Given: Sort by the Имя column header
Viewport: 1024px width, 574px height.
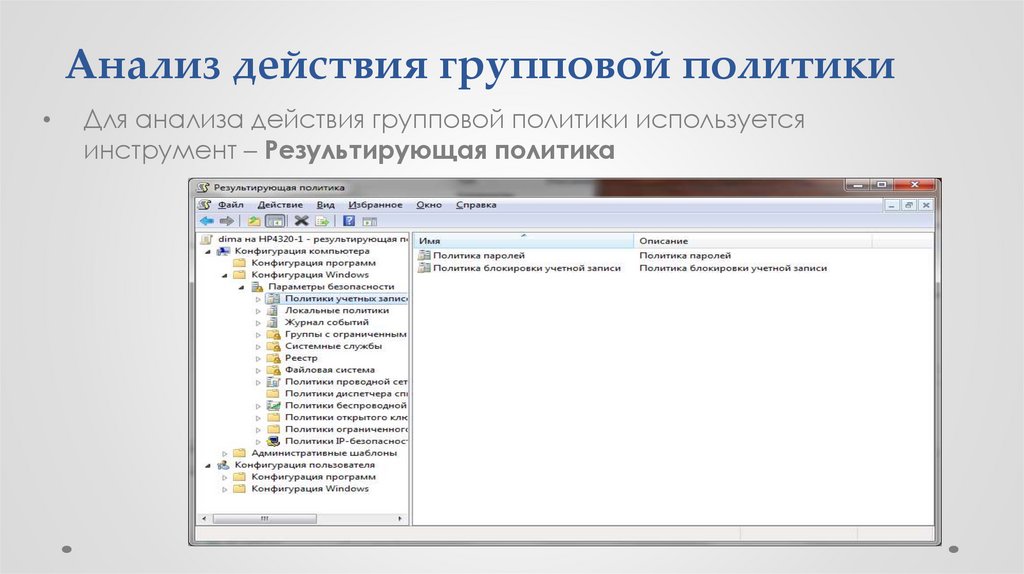Looking at the screenshot, I should (x=524, y=240).
